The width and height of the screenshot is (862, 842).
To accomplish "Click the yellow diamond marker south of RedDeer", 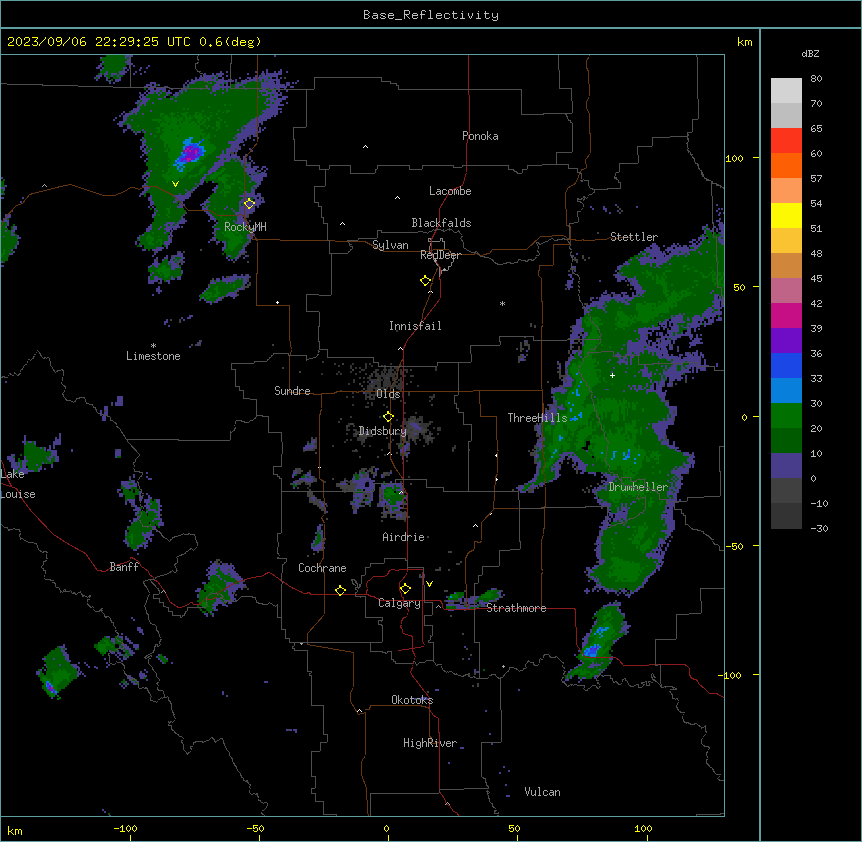I will 425,281.
